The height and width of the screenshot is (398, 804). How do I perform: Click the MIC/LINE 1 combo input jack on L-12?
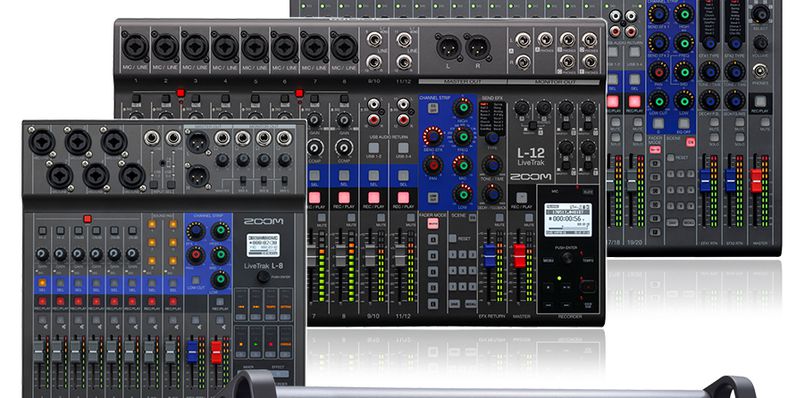135,47
